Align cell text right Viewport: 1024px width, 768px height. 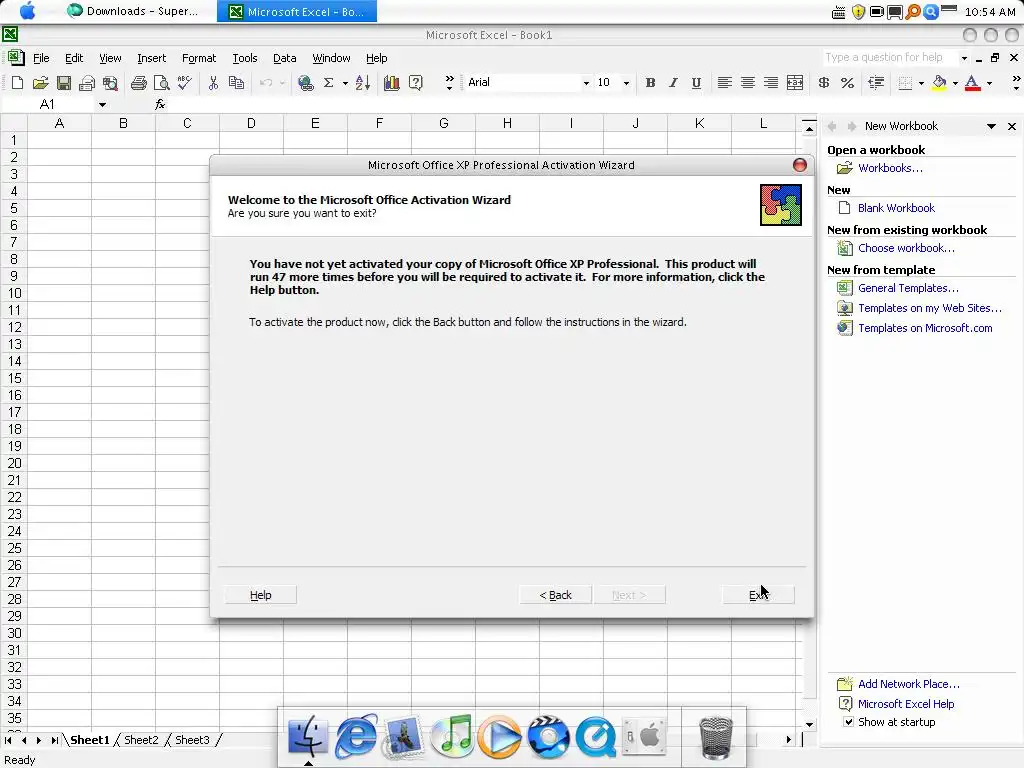pyautogui.click(x=771, y=83)
